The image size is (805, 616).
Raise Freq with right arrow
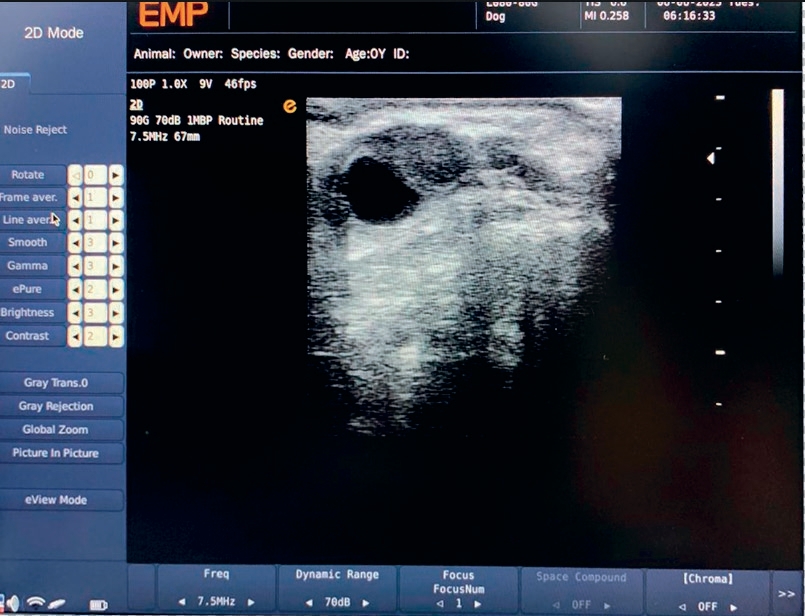251,602
